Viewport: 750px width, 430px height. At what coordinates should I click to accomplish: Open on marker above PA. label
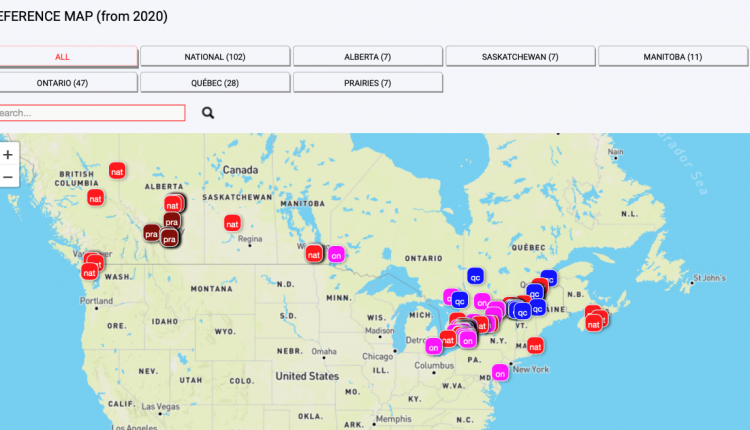[468, 340]
